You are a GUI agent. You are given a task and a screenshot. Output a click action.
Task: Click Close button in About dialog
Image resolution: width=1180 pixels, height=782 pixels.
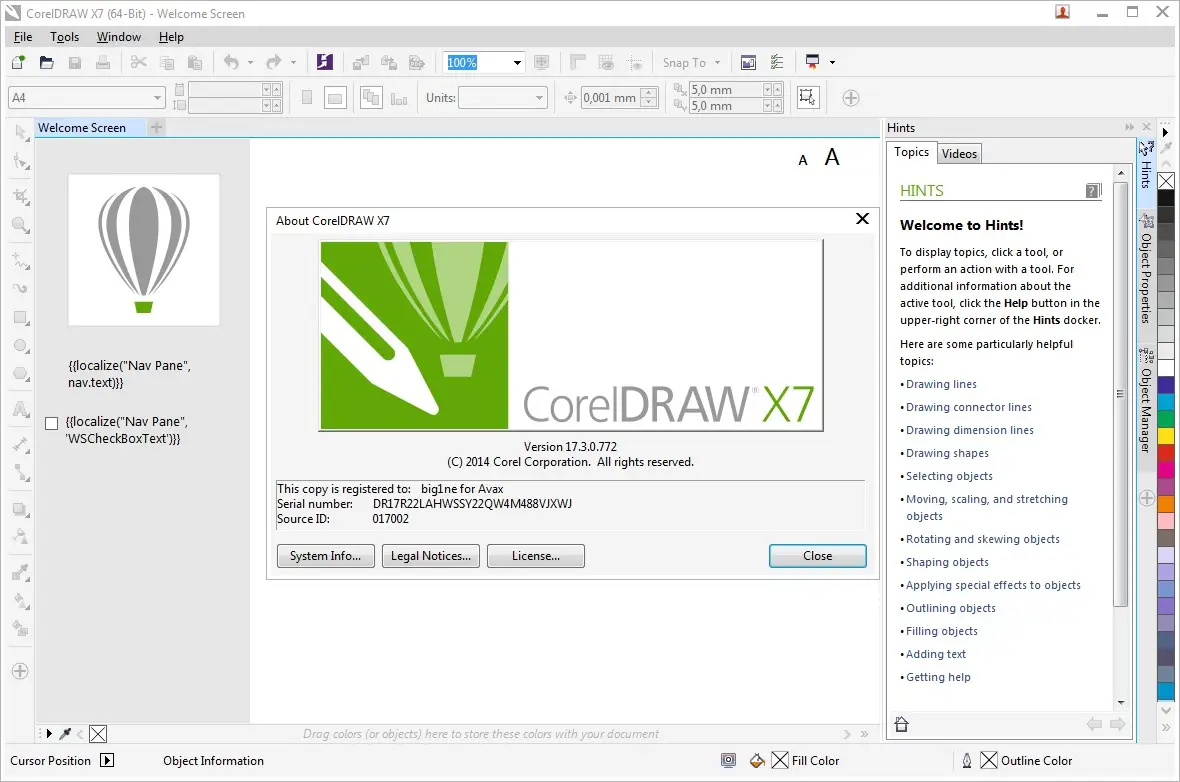coord(817,555)
